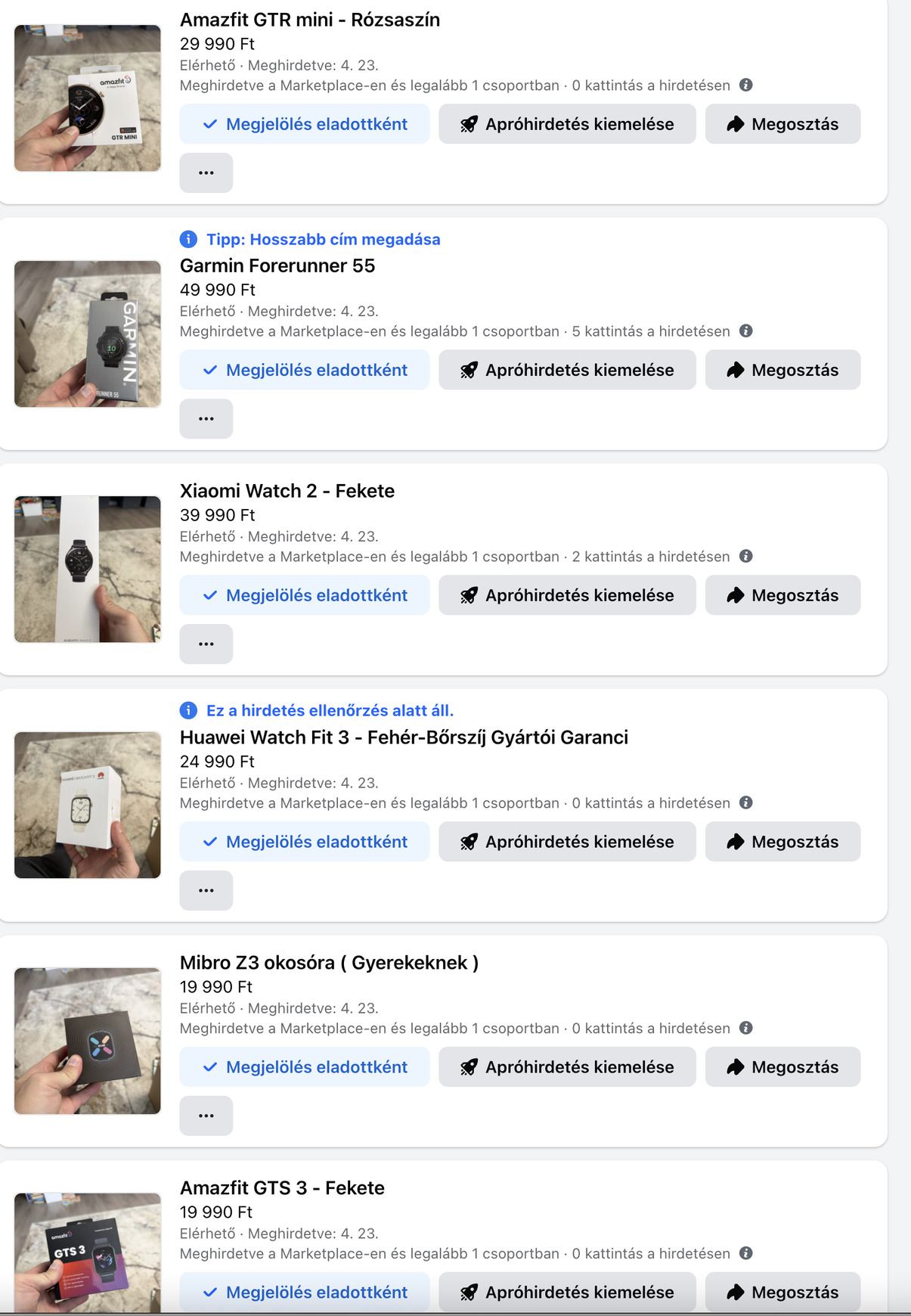The width and height of the screenshot is (911, 1316).
Task: Boost the Huawei Watch Fit 3 listing
Action: pyautogui.click(x=567, y=842)
